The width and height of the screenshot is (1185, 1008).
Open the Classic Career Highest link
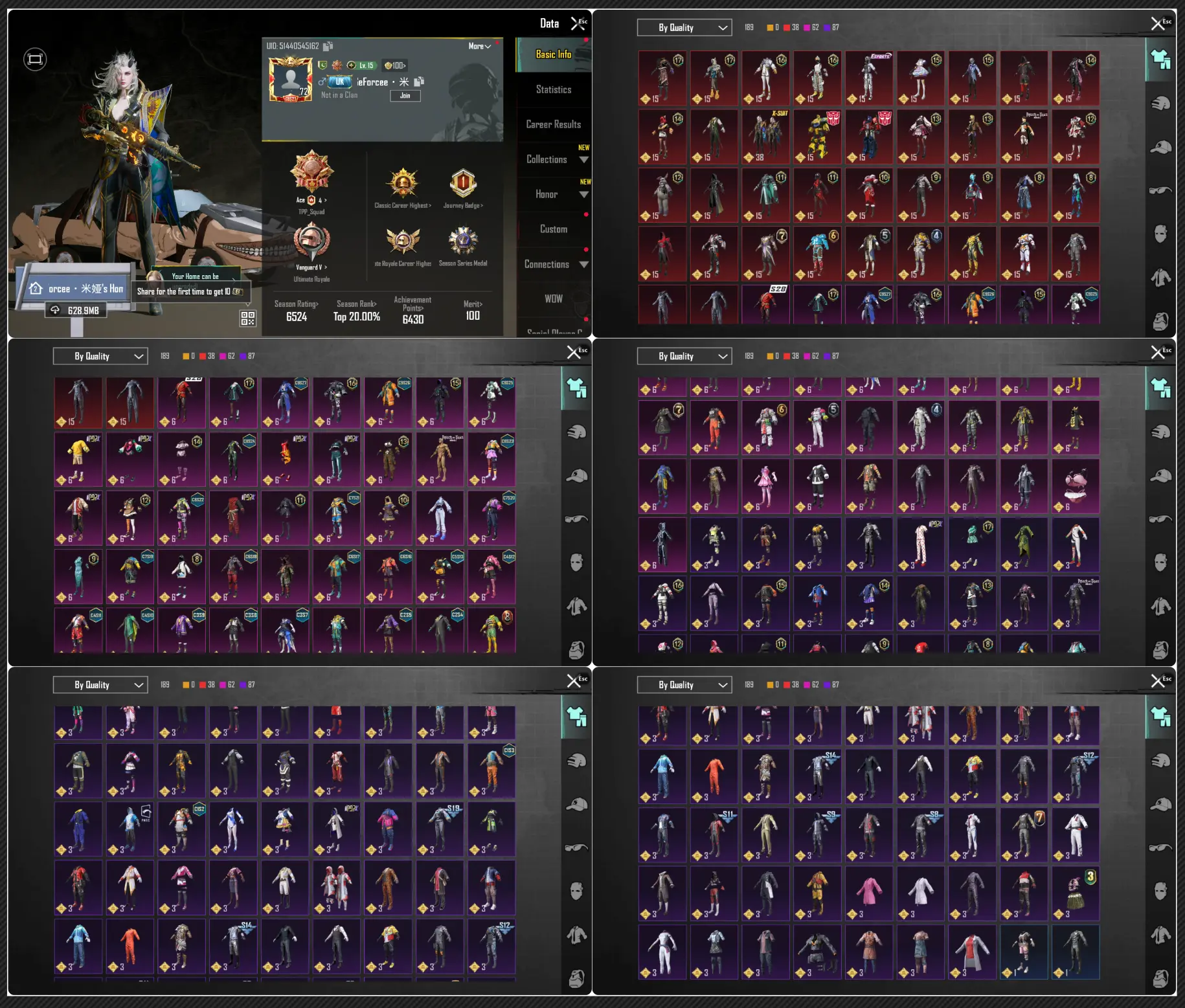403,206
